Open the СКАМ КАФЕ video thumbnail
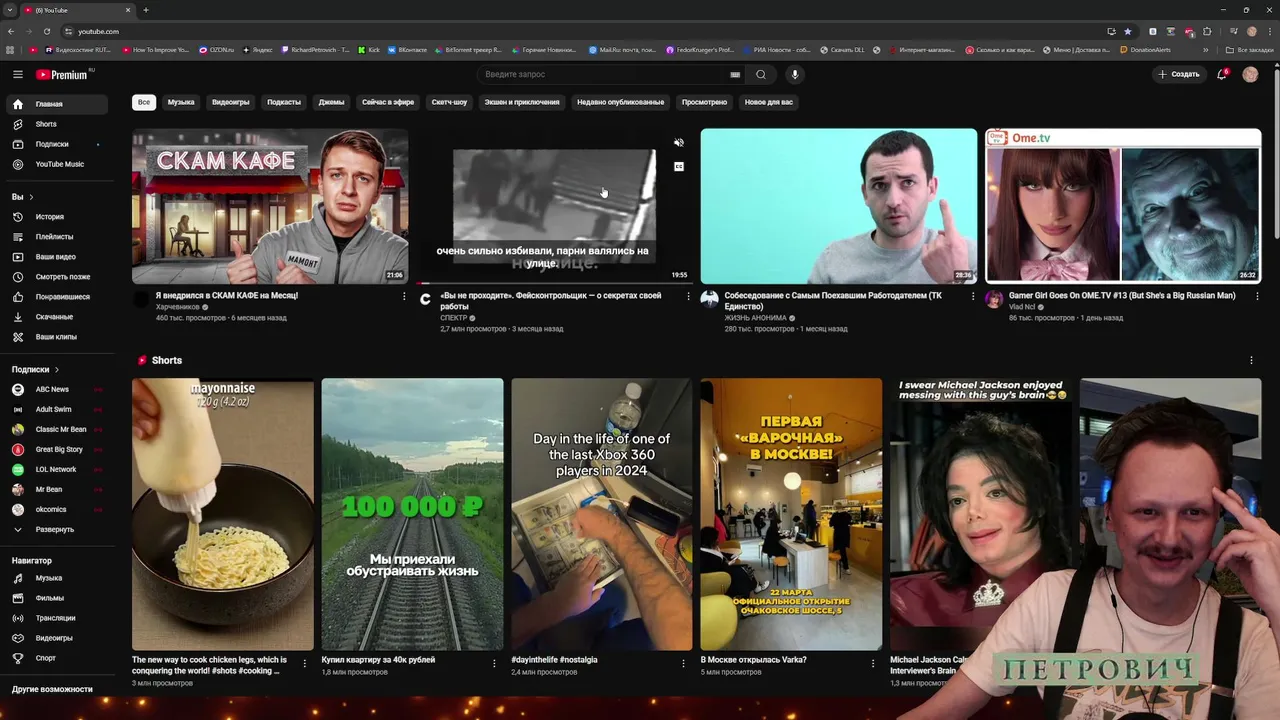 click(x=270, y=206)
